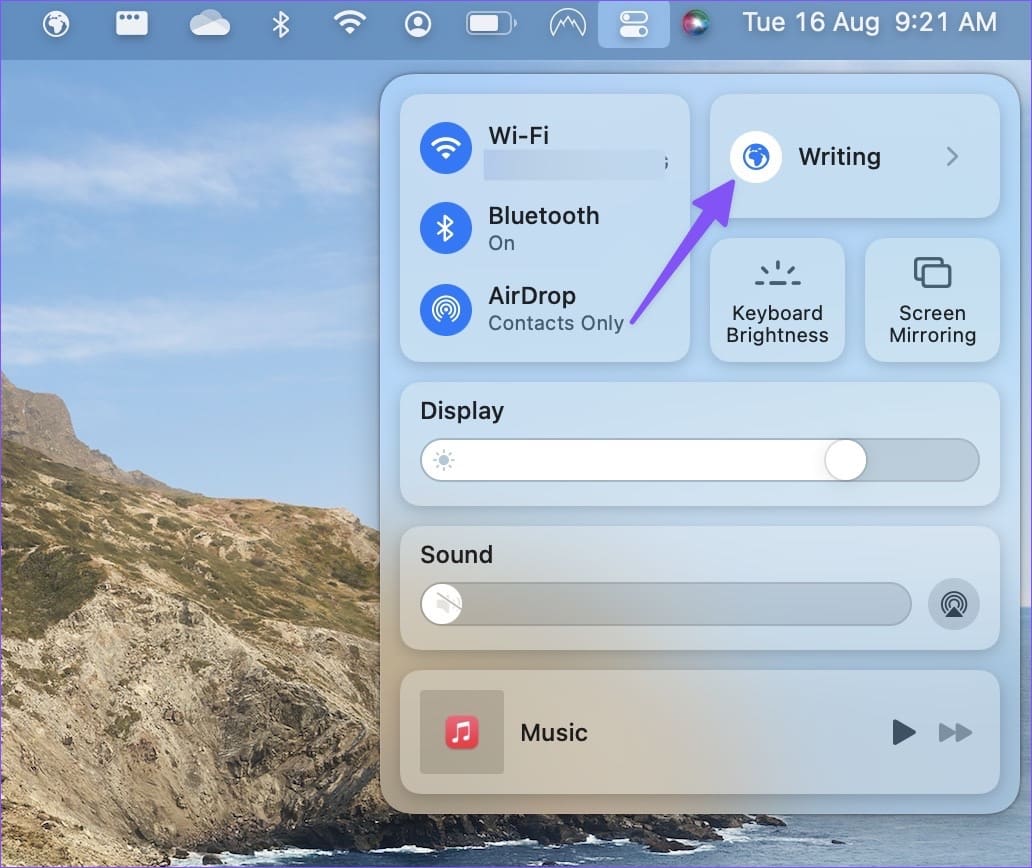The width and height of the screenshot is (1032, 868).
Task: Open Screen Mirroring options
Action: [932, 300]
